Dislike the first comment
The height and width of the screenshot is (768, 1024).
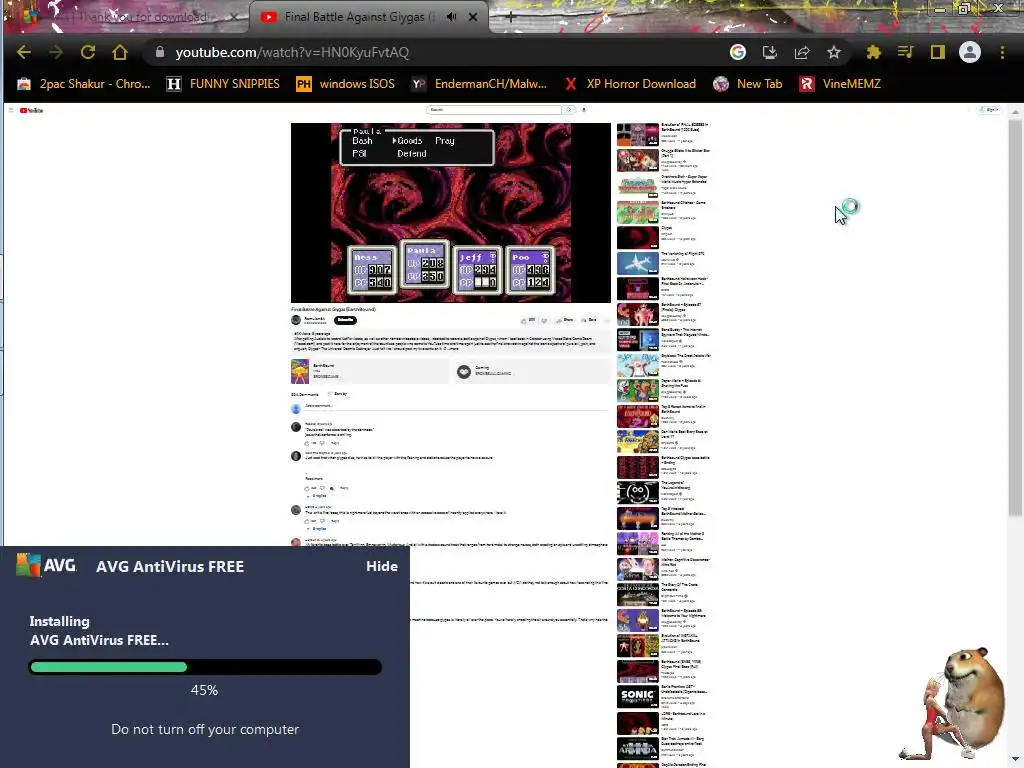pyautogui.click(x=322, y=443)
